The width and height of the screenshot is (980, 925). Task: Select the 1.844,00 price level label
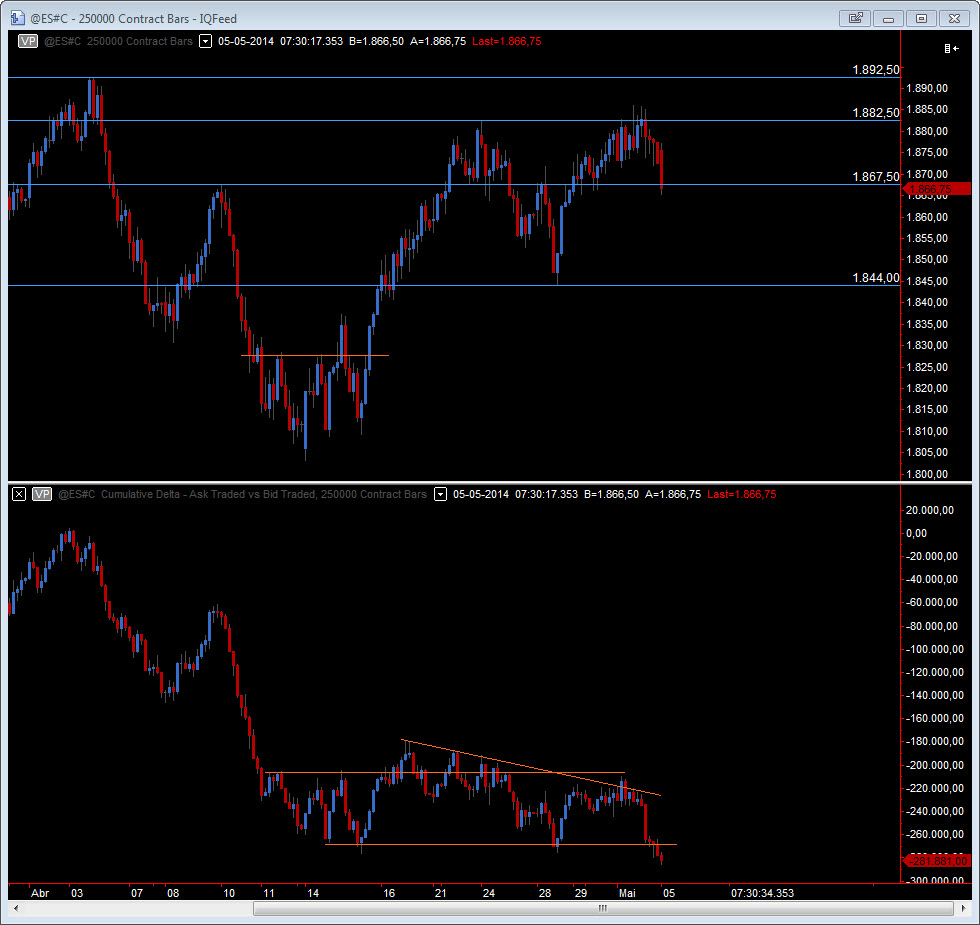point(875,278)
